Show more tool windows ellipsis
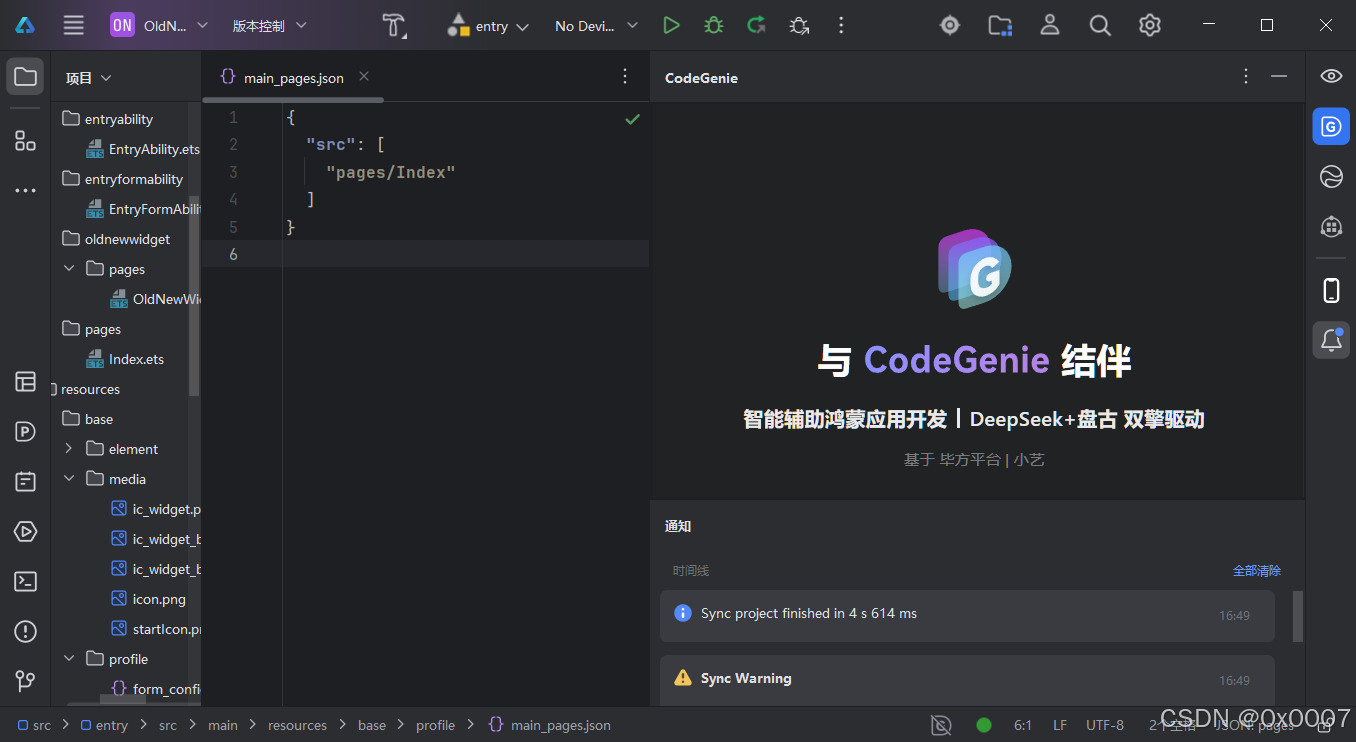The width and height of the screenshot is (1356, 742). tap(26, 190)
